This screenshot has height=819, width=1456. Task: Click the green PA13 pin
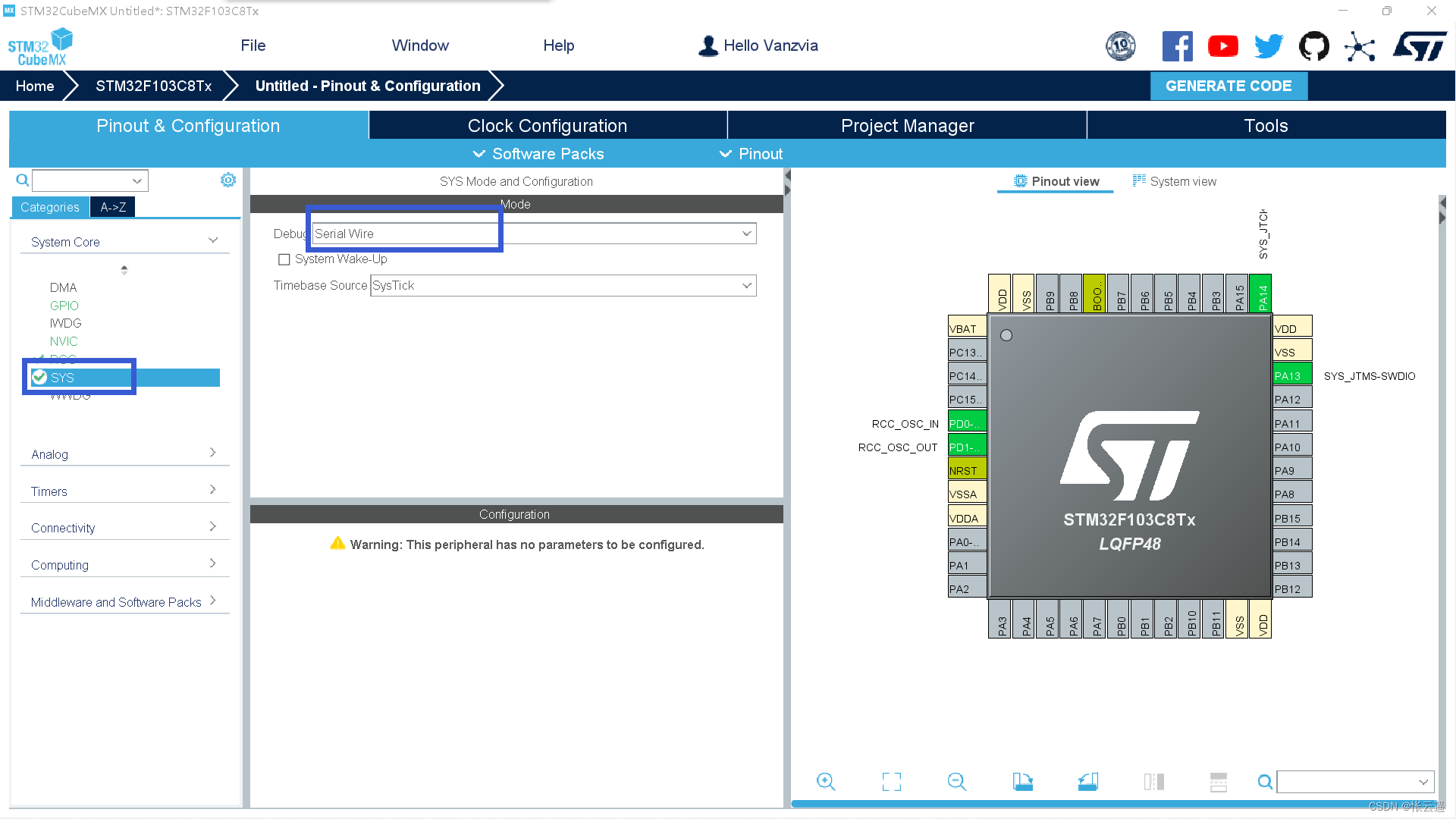coord(1291,376)
